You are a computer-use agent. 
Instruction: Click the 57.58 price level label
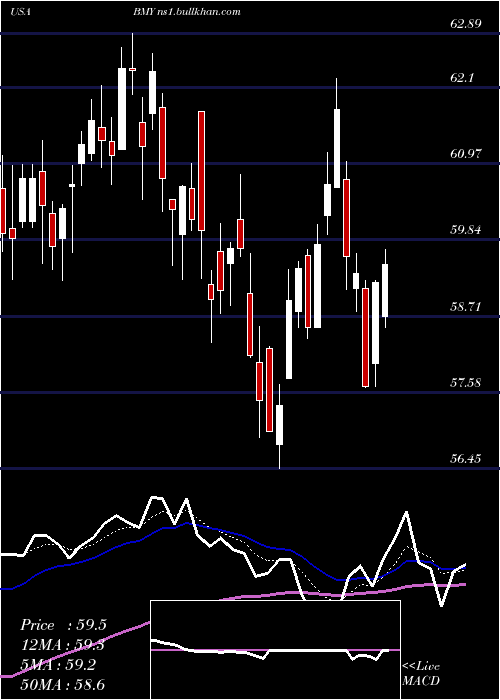466,382
